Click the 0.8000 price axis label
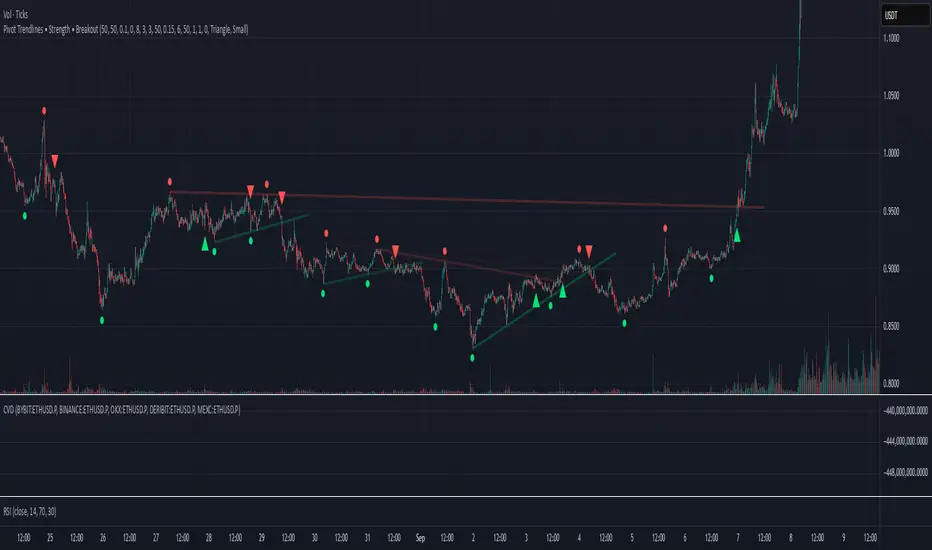Viewport: 932px width, 550px height. [x=891, y=384]
